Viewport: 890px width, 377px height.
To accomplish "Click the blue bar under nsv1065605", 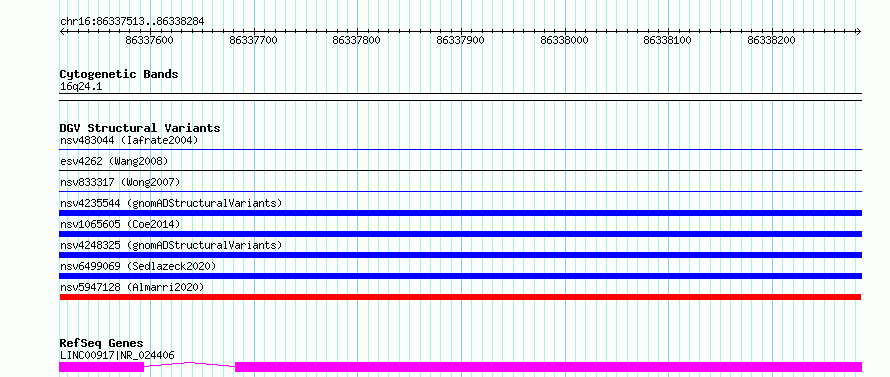I will [x=460, y=234].
